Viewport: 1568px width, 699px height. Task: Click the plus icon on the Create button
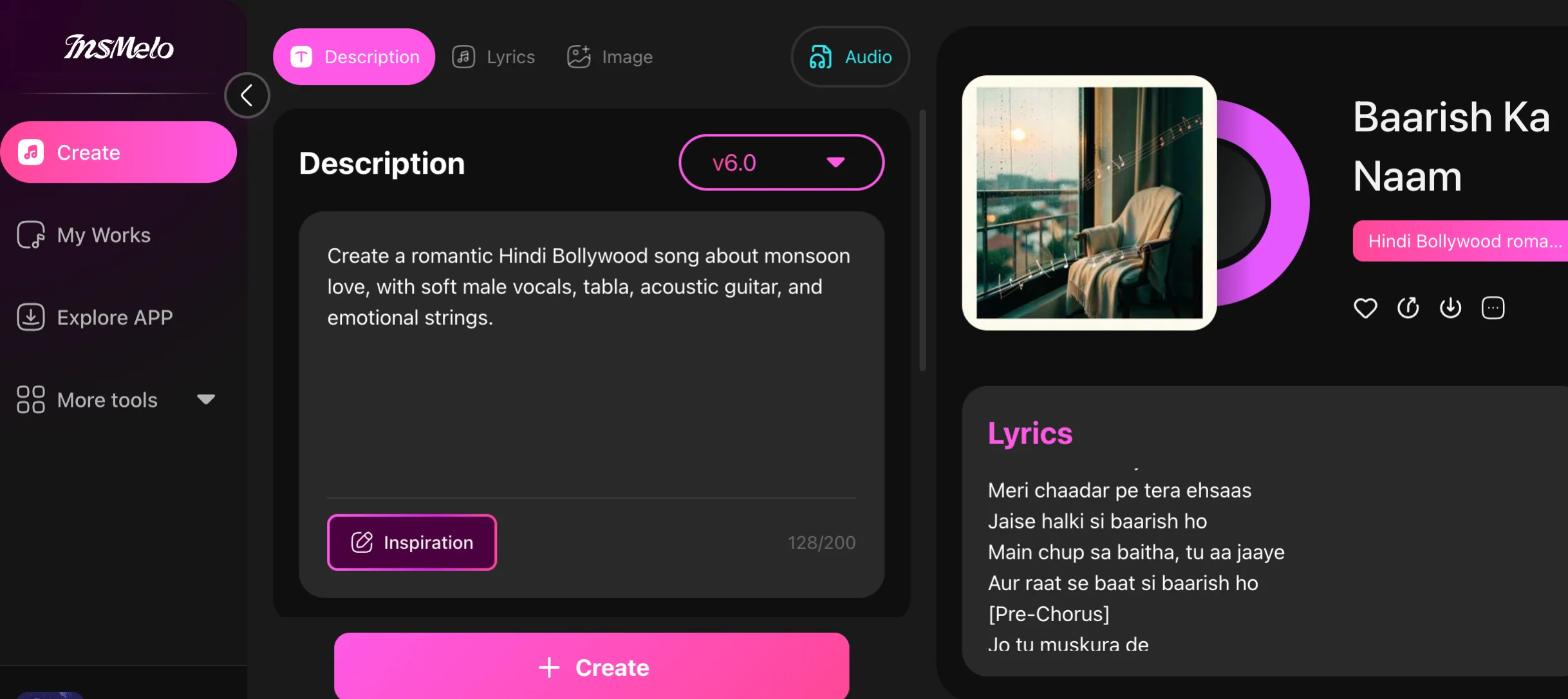coord(549,667)
